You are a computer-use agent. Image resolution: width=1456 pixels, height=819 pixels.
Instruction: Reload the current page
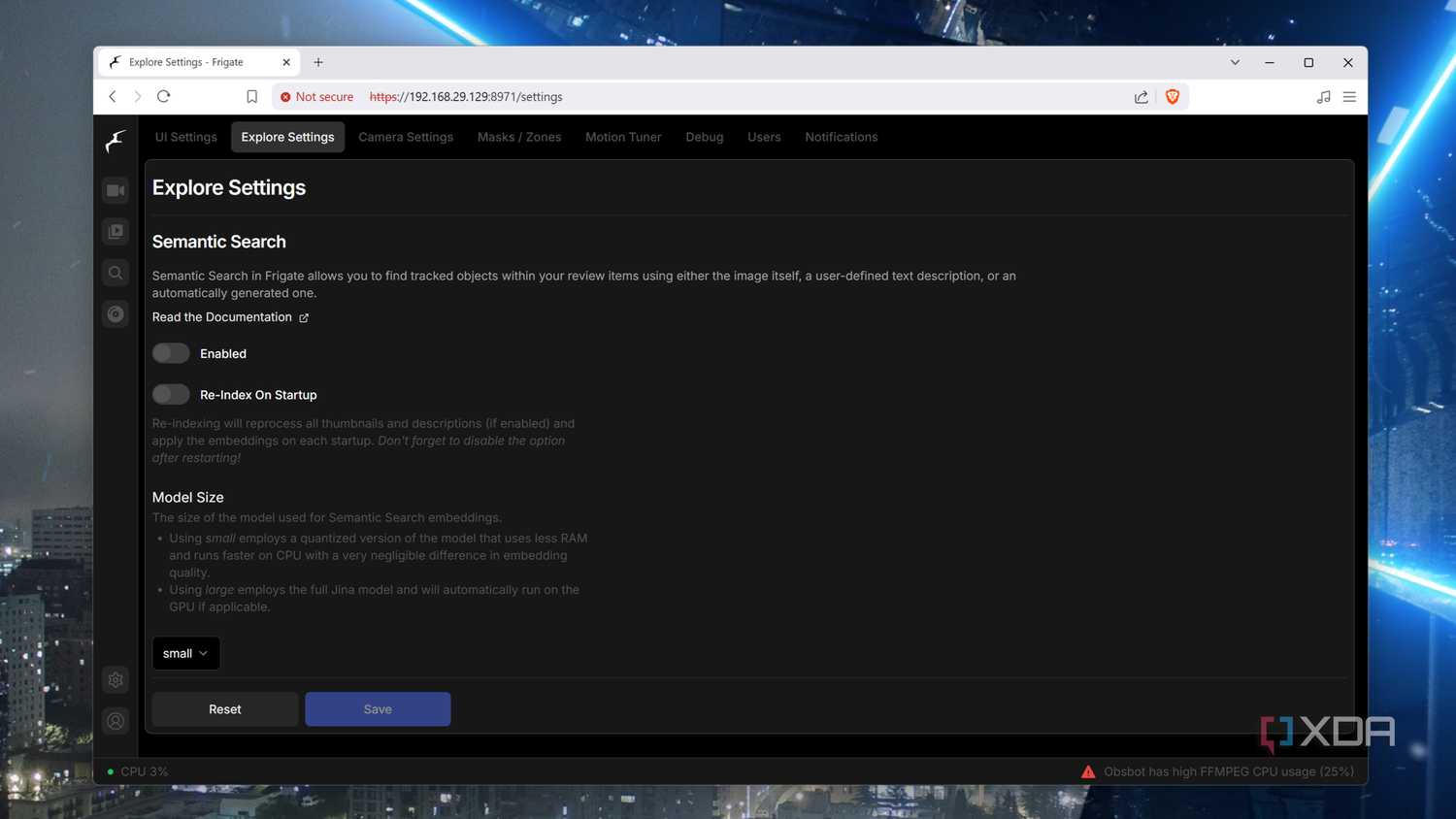pos(164,96)
